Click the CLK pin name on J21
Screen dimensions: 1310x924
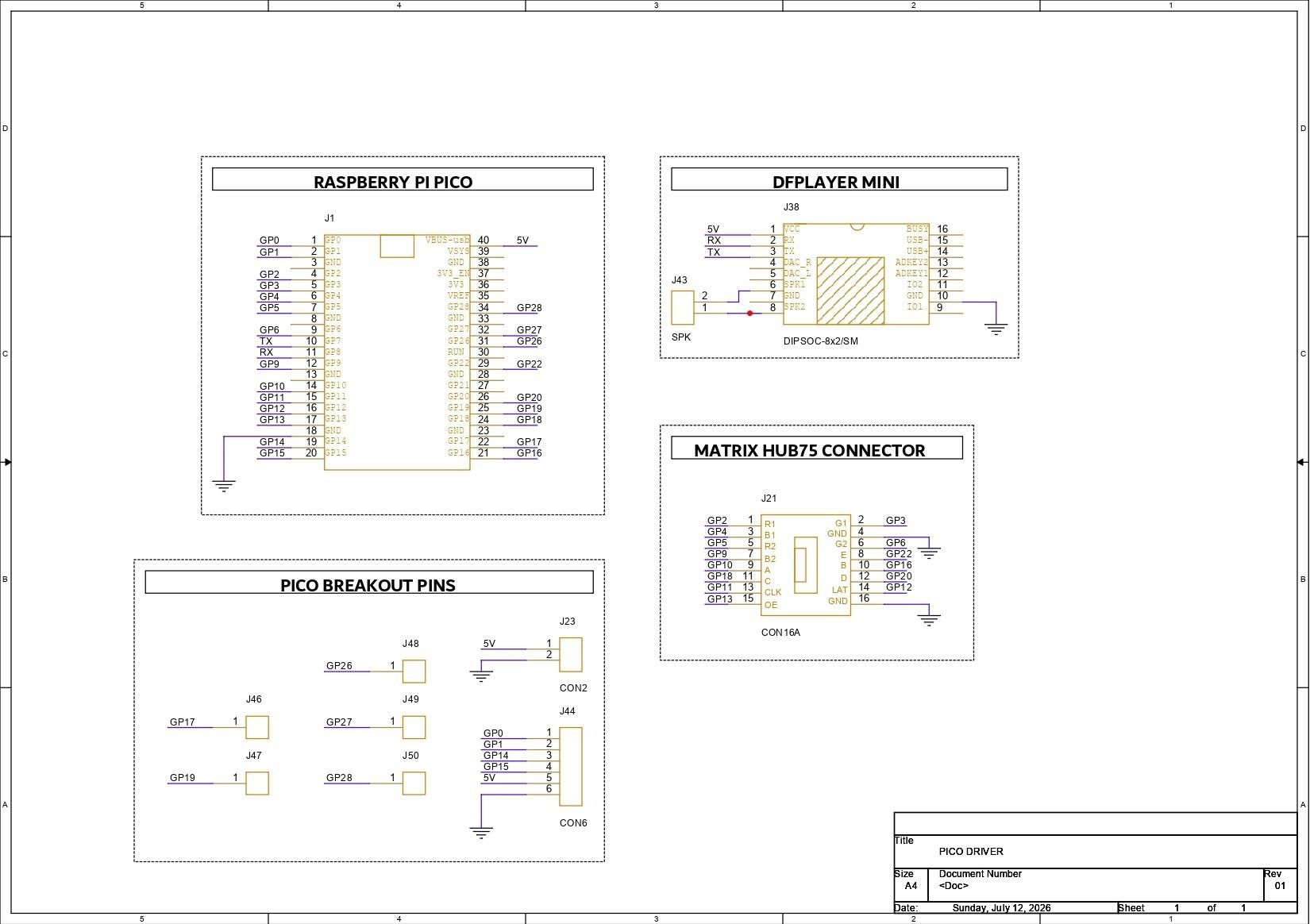(x=773, y=592)
